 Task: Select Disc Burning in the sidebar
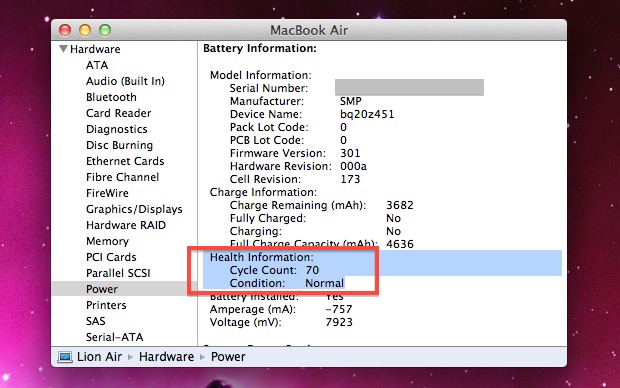tap(119, 145)
